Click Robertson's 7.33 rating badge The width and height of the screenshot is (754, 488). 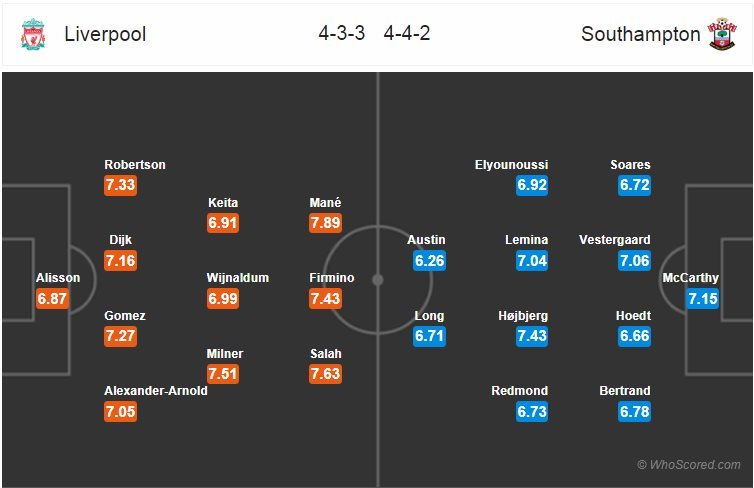click(120, 185)
